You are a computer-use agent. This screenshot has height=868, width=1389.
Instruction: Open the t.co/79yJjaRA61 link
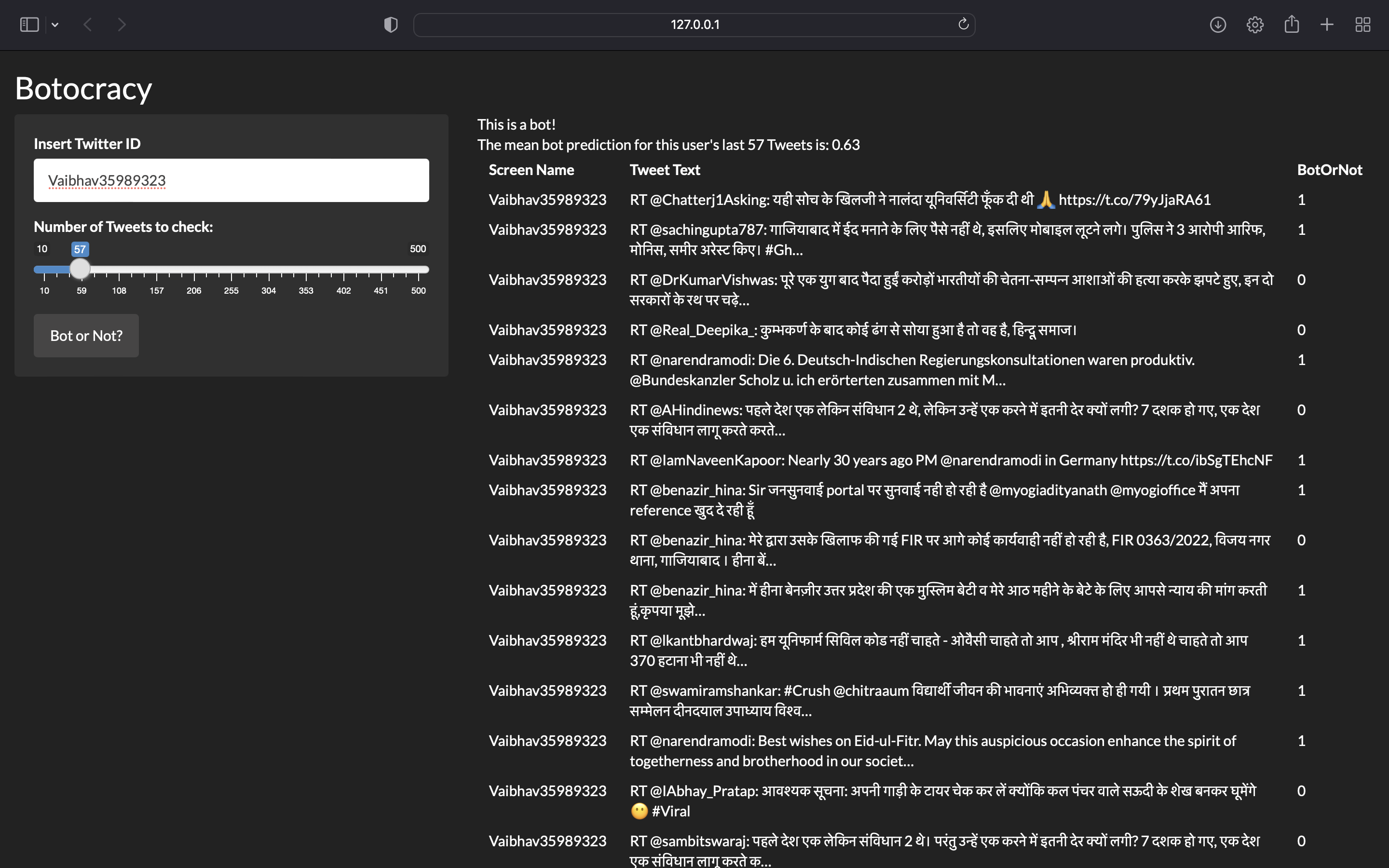tap(1134, 200)
